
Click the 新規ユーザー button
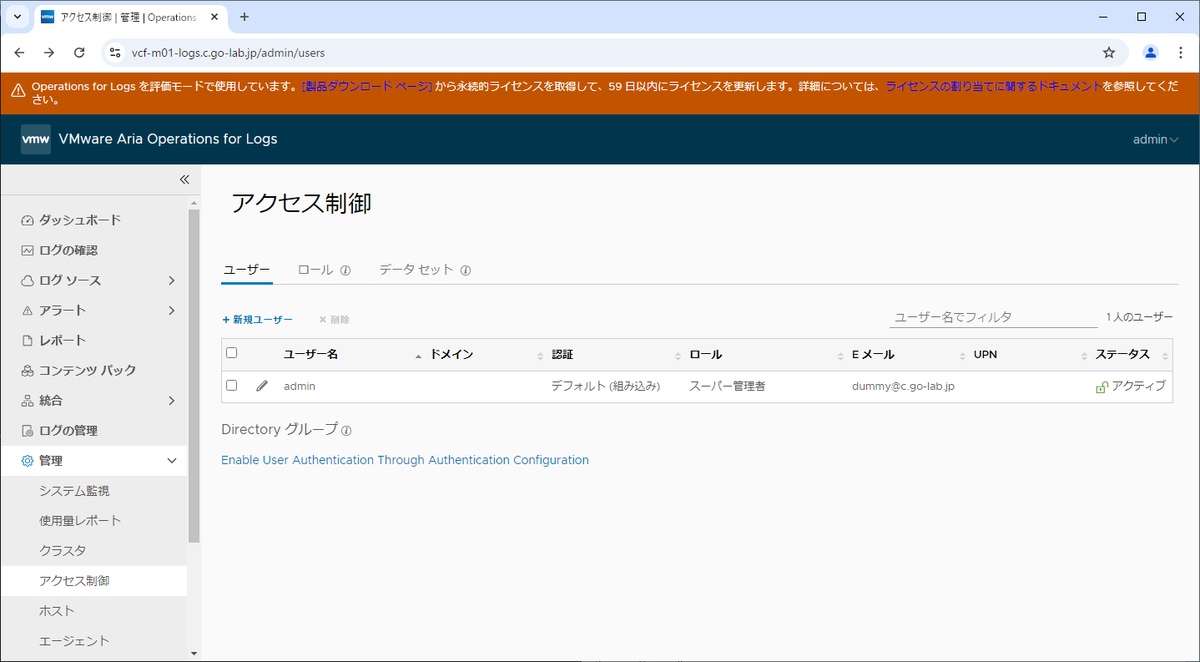pyautogui.click(x=257, y=319)
